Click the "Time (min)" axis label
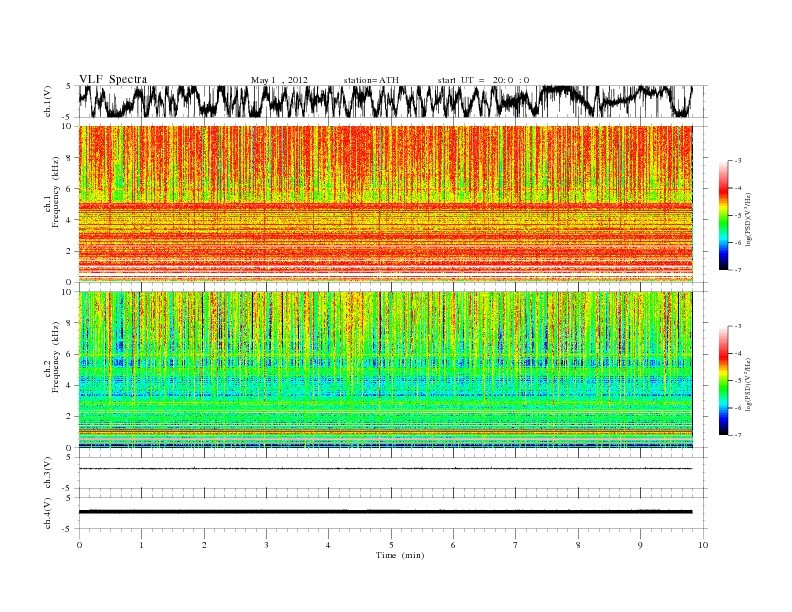Viewport: 792px width, 612px height. [x=400, y=555]
